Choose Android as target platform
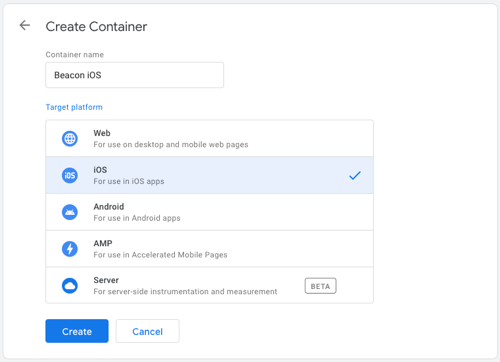Viewport: 500px width, 362px height. point(209,212)
